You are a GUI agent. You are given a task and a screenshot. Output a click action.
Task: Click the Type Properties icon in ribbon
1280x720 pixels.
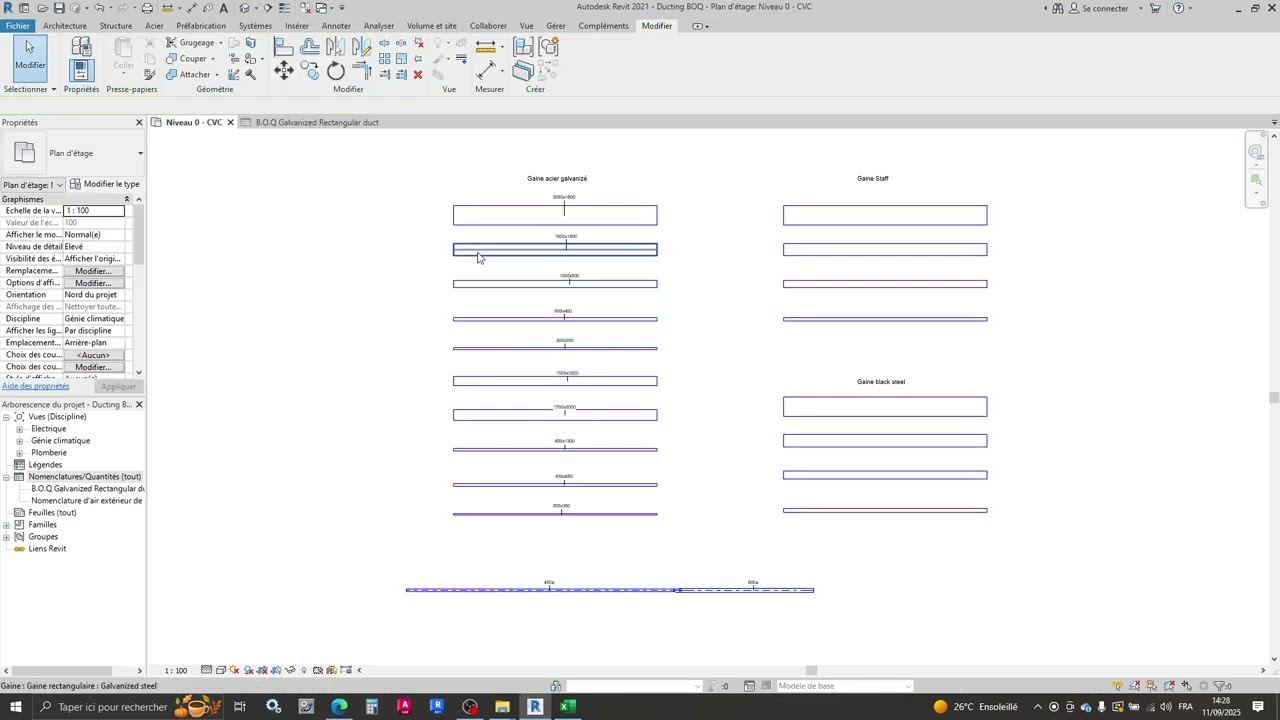pos(81,46)
